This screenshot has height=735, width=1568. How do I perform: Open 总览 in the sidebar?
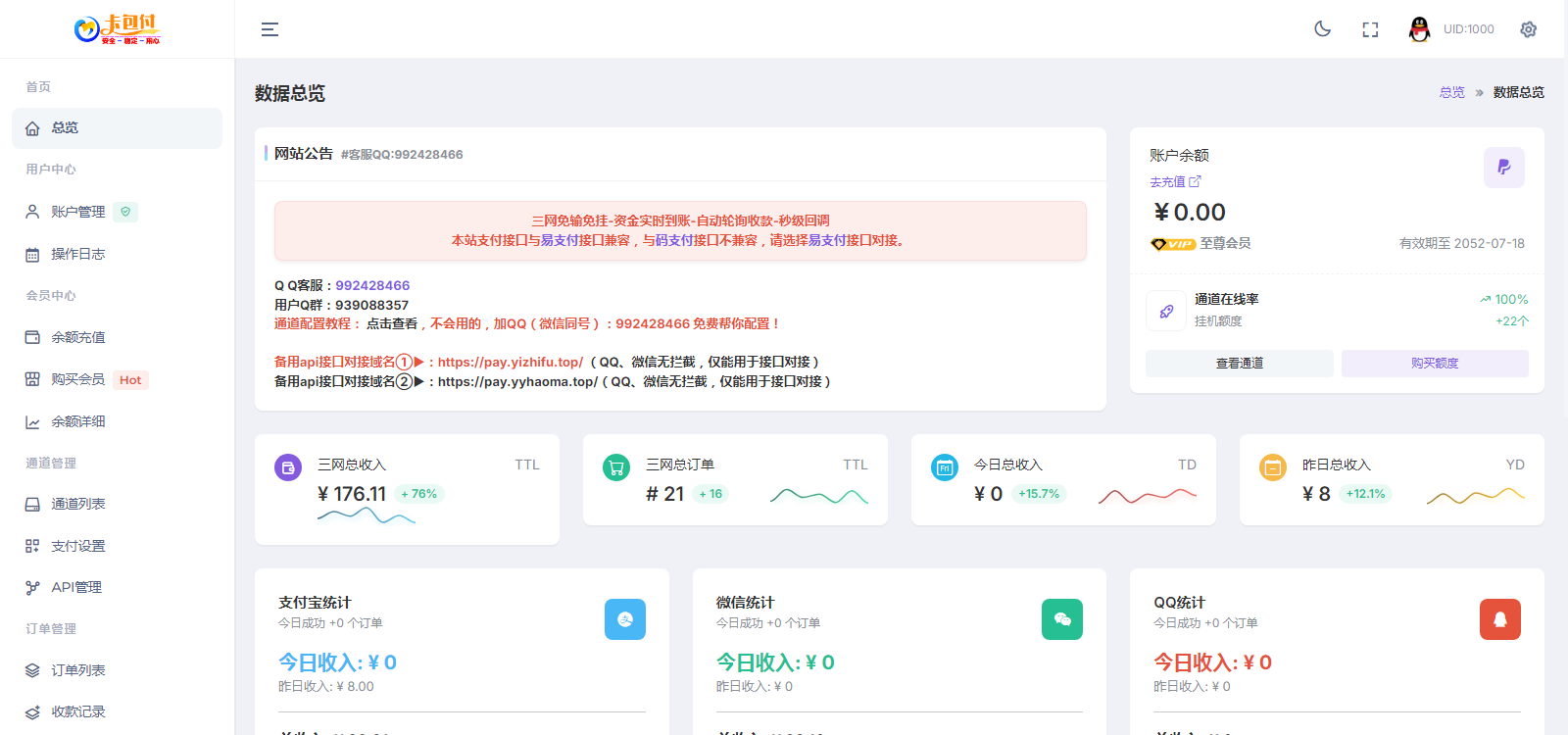pos(117,128)
